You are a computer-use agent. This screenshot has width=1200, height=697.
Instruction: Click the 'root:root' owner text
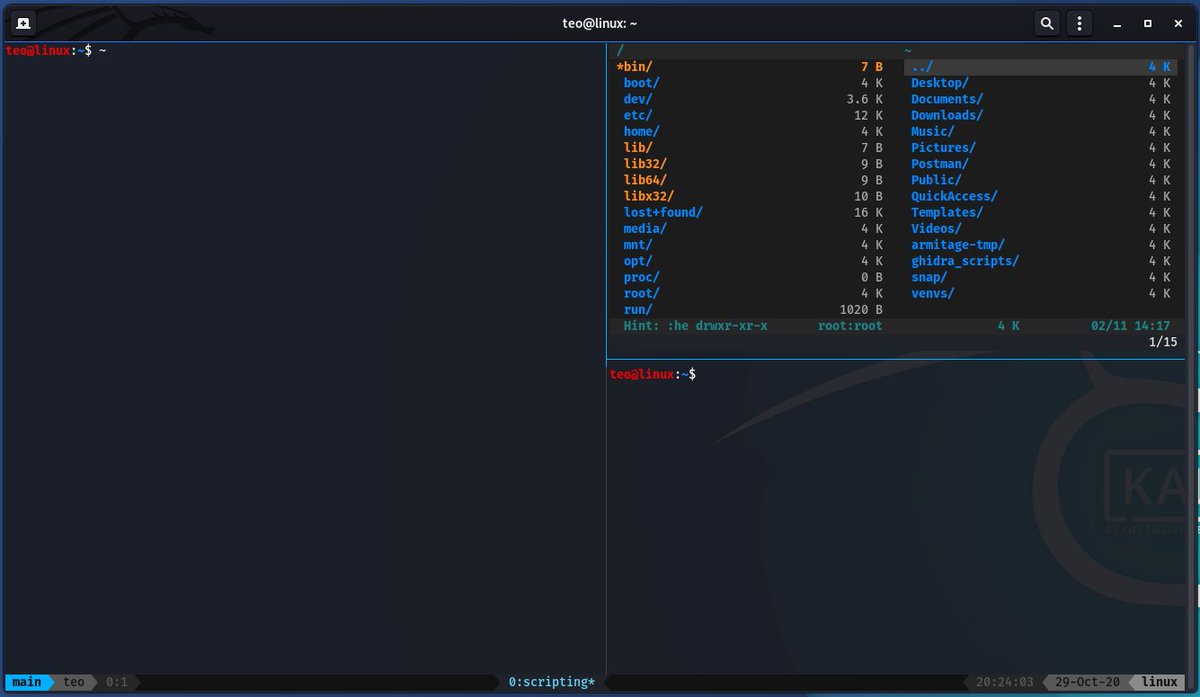(848, 326)
